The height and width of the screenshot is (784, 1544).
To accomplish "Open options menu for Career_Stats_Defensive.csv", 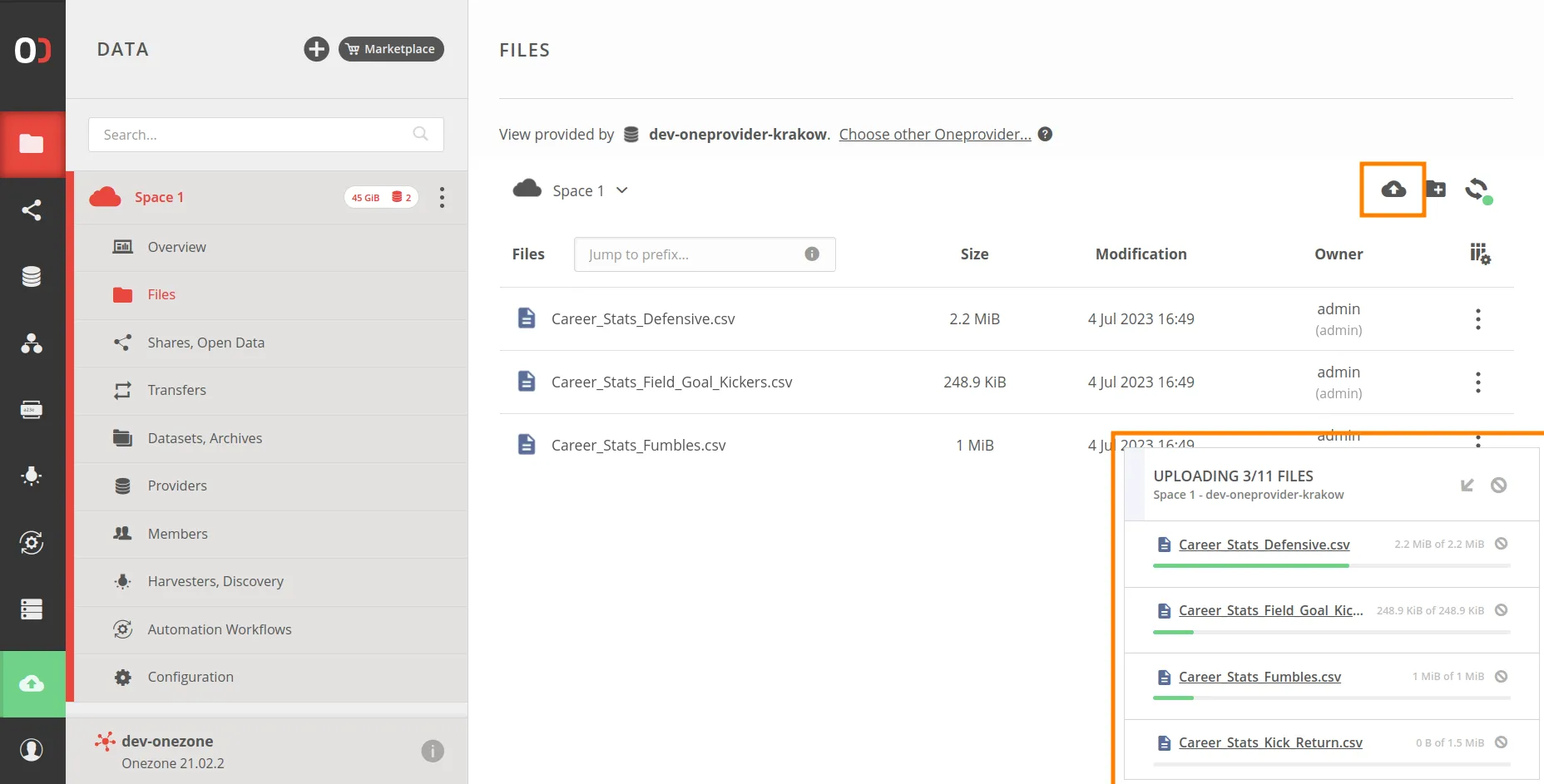I will 1477,318.
